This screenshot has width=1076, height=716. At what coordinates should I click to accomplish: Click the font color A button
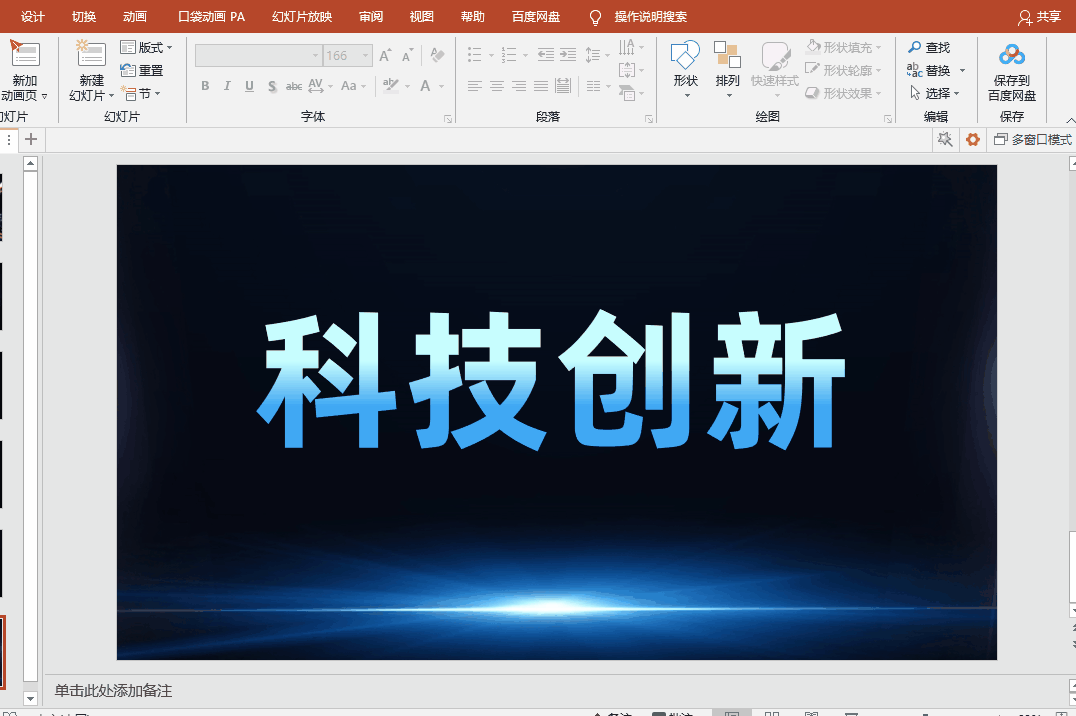[425, 86]
